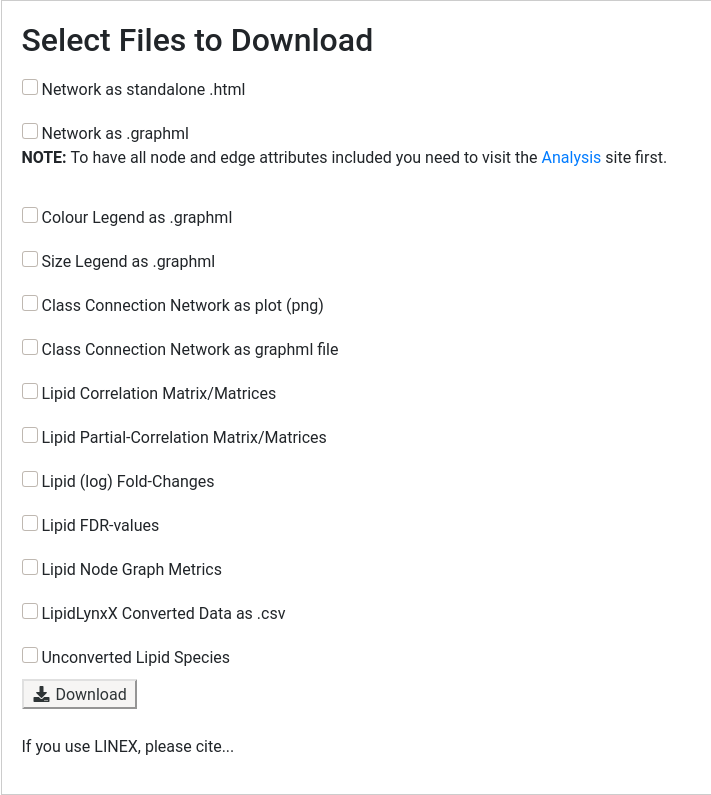Screen dimensions: 711x795
Task: Check Network as standalone .html
Action: click(x=30, y=87)
